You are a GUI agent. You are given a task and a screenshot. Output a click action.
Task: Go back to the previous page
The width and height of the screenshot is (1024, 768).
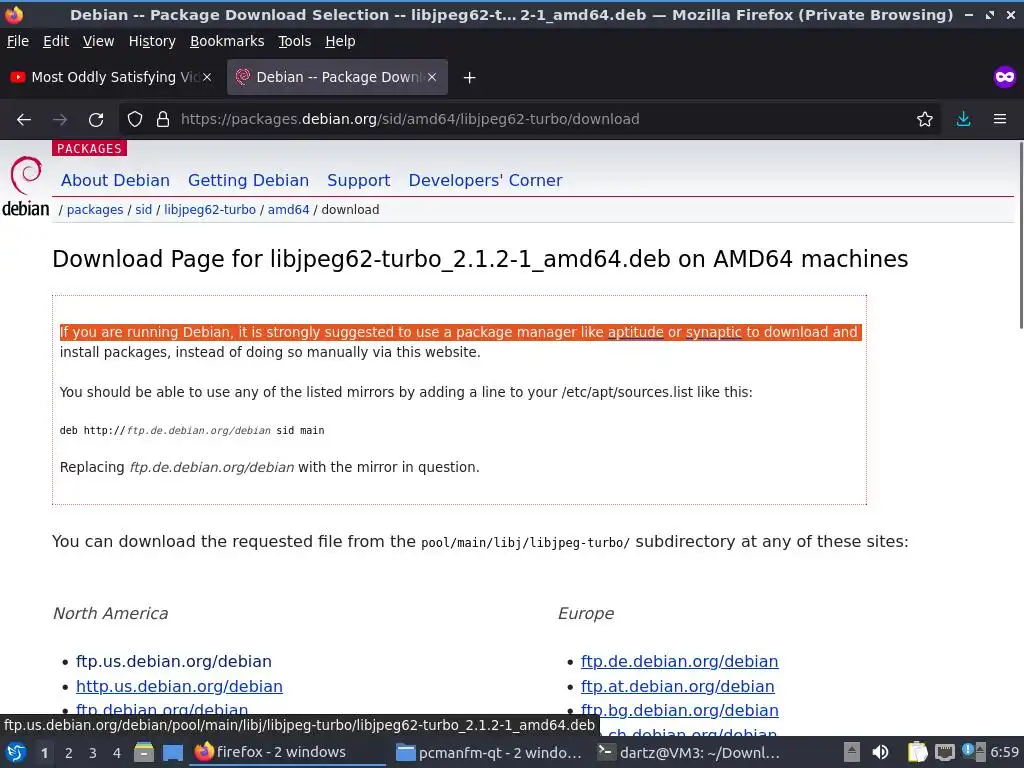point(24,120)
